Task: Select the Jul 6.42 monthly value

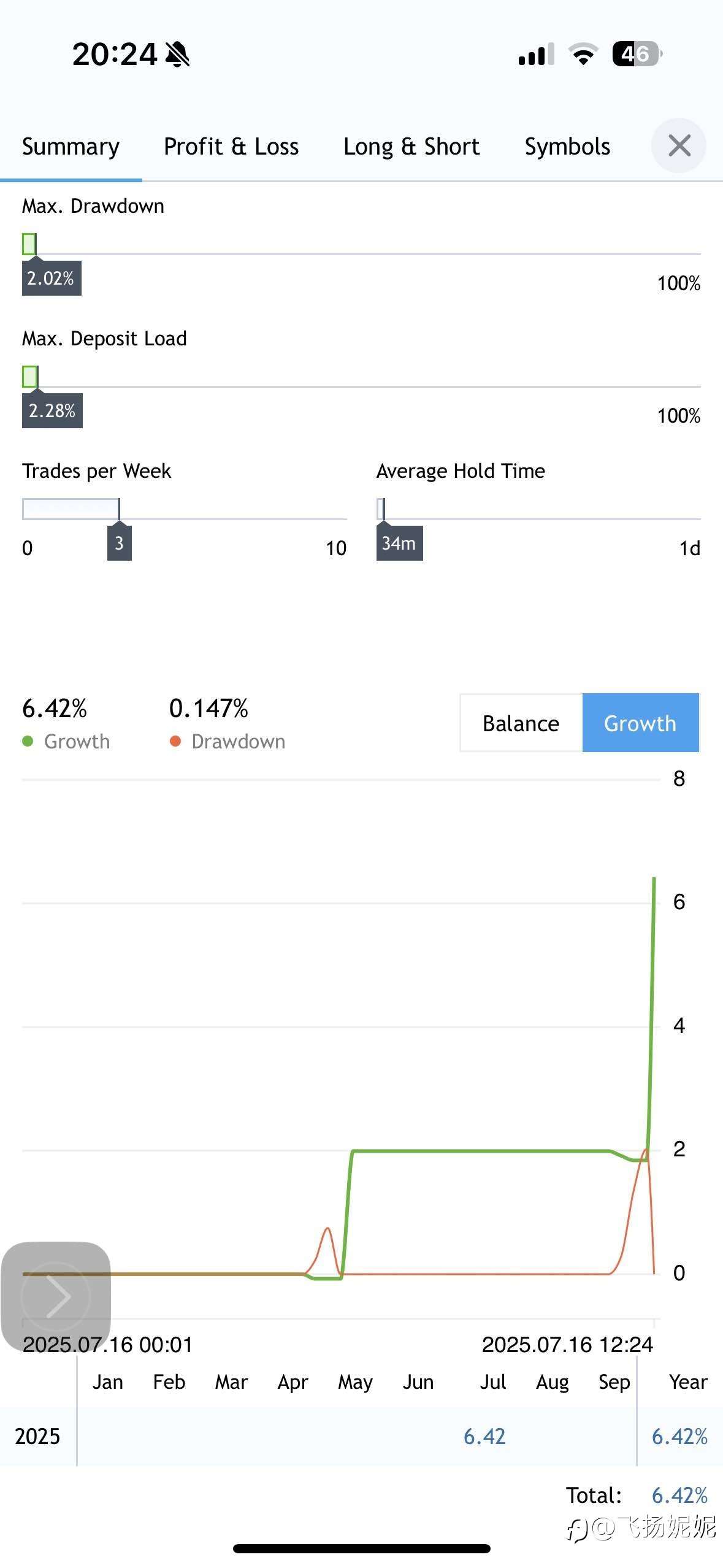Action: tap(484, 1436)
